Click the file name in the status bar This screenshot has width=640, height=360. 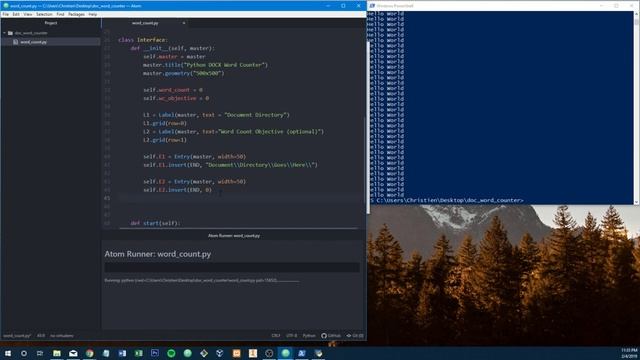click(17, 336)
